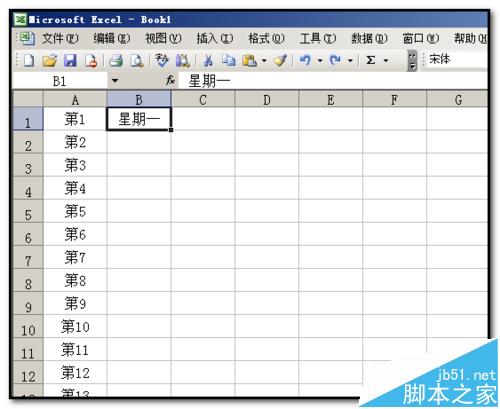Click the Undo arrow icon
Screen dimensions: 500x409
305,60
